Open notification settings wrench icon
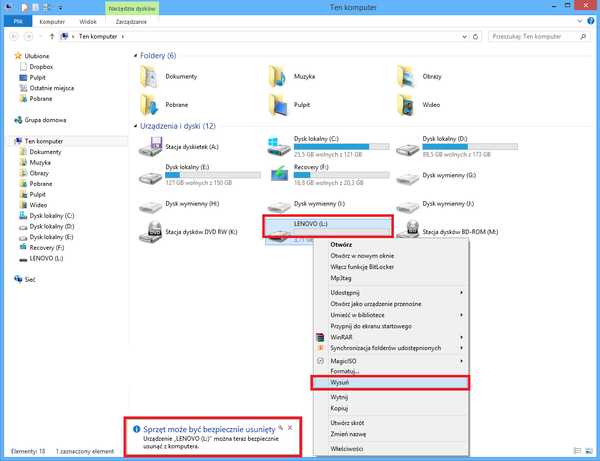Viewport: 600px width, 461px height. pos(280,428)
